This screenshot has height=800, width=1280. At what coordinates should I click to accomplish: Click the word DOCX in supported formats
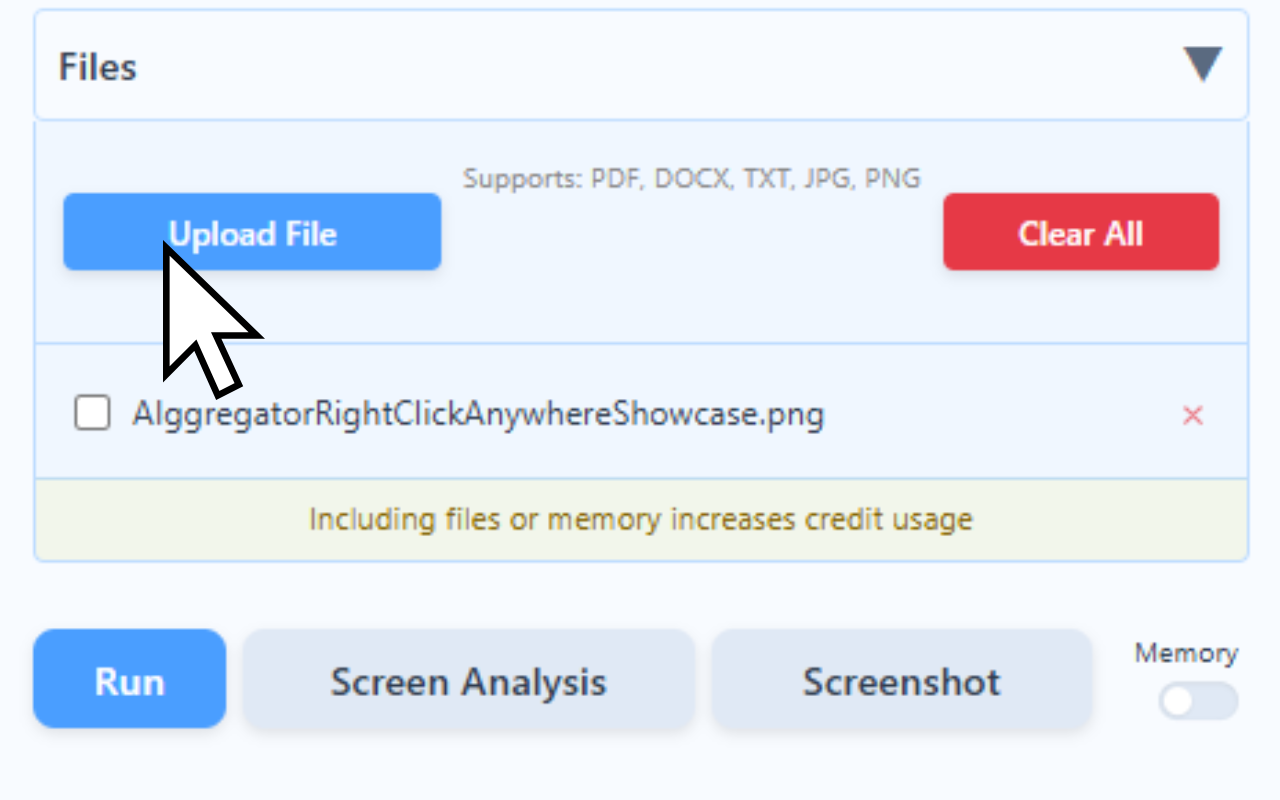pyautogui.click(x=694, y=179)
